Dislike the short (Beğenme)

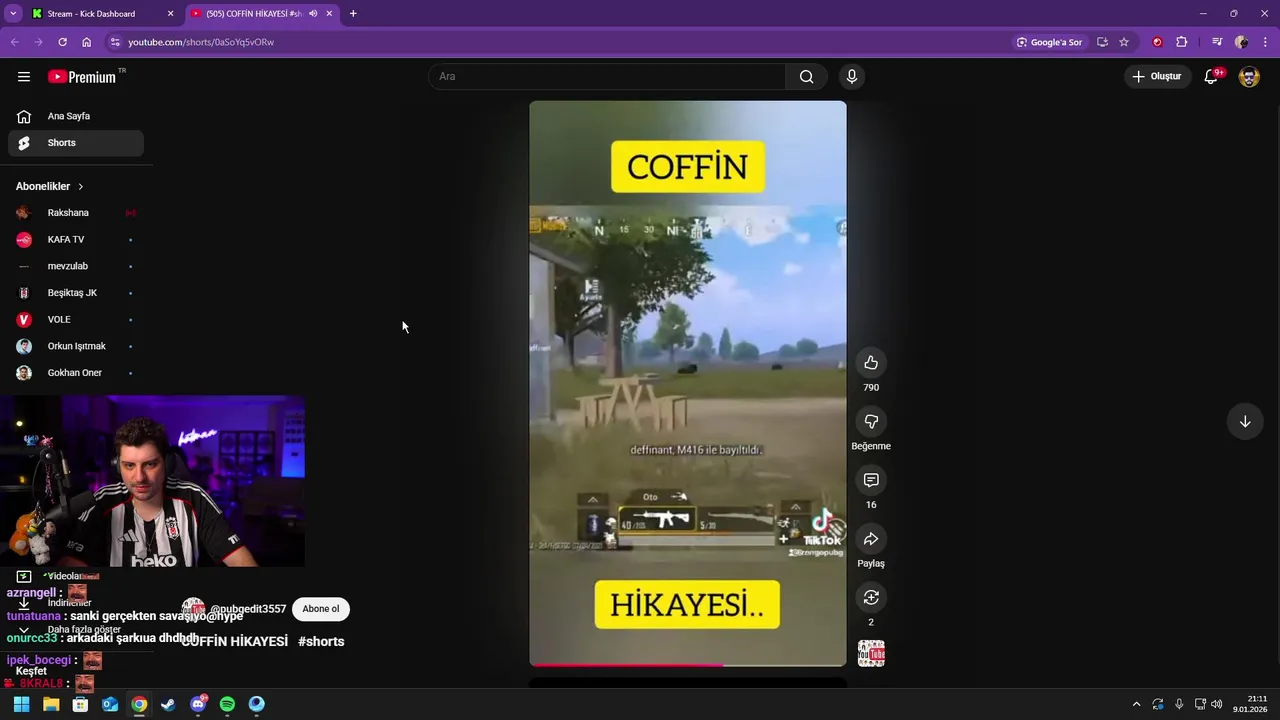871,422
